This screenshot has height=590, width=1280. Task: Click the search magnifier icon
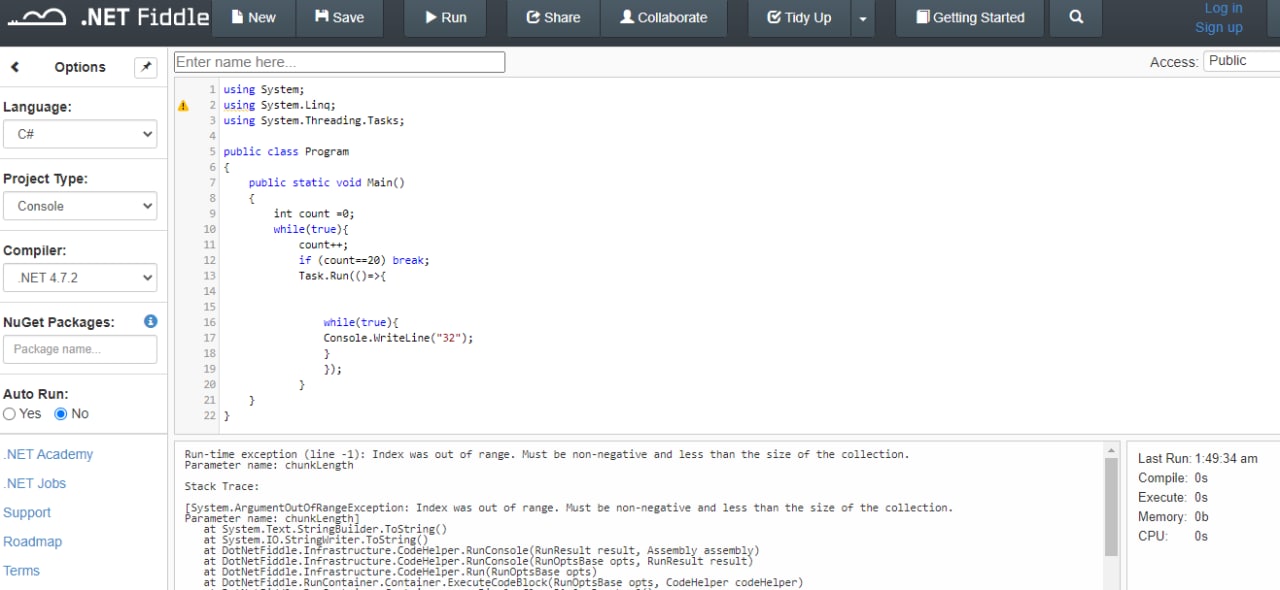click(1076, 18)
